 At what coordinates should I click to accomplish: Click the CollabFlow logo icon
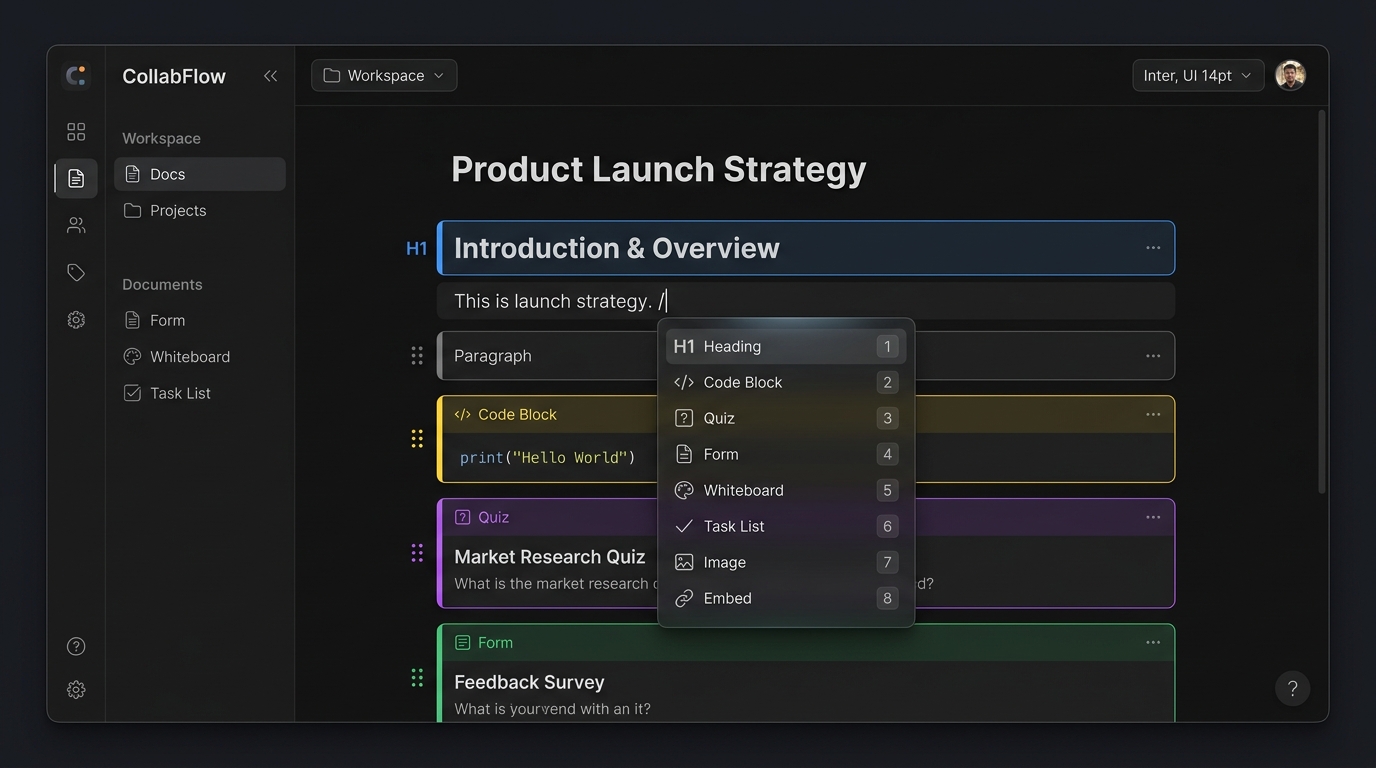pos(76,76)
